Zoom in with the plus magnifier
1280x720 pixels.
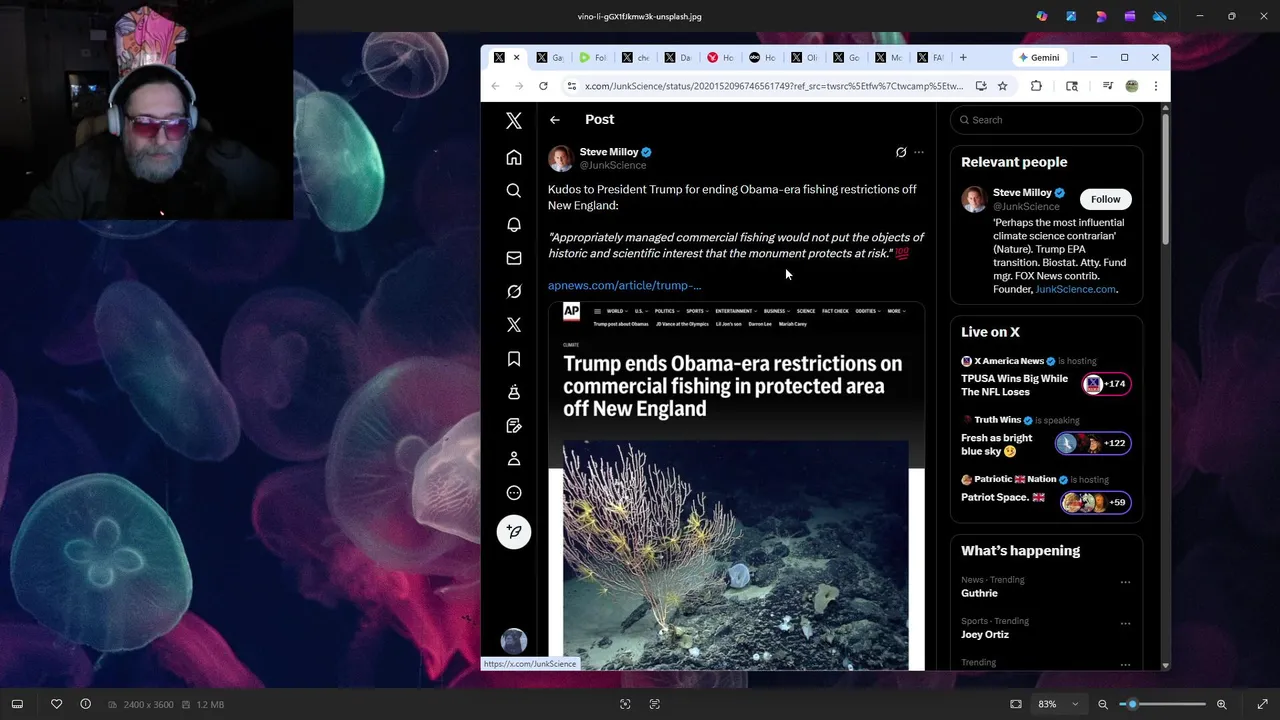pos(1221,704)
